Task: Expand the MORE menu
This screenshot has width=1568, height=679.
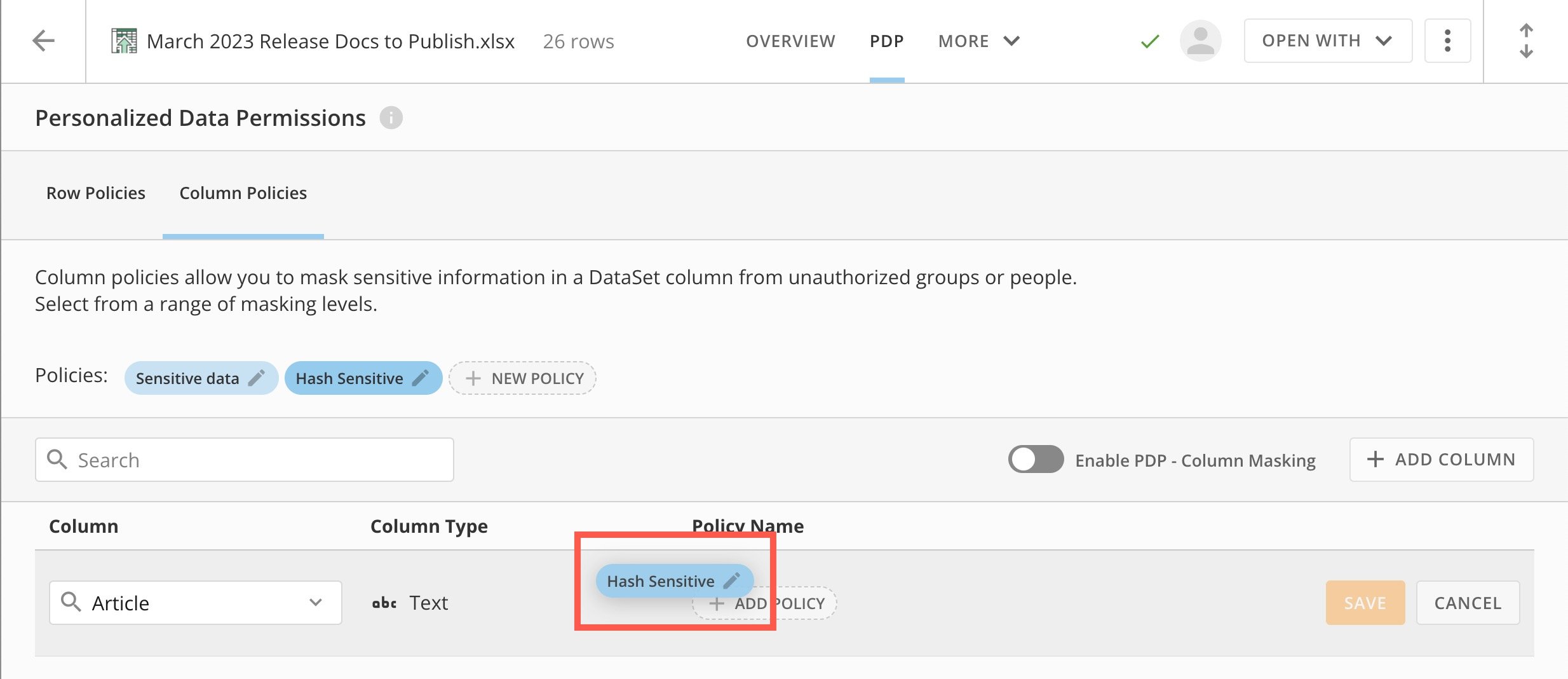Action: pyautogui.click(x=978, y=41)
